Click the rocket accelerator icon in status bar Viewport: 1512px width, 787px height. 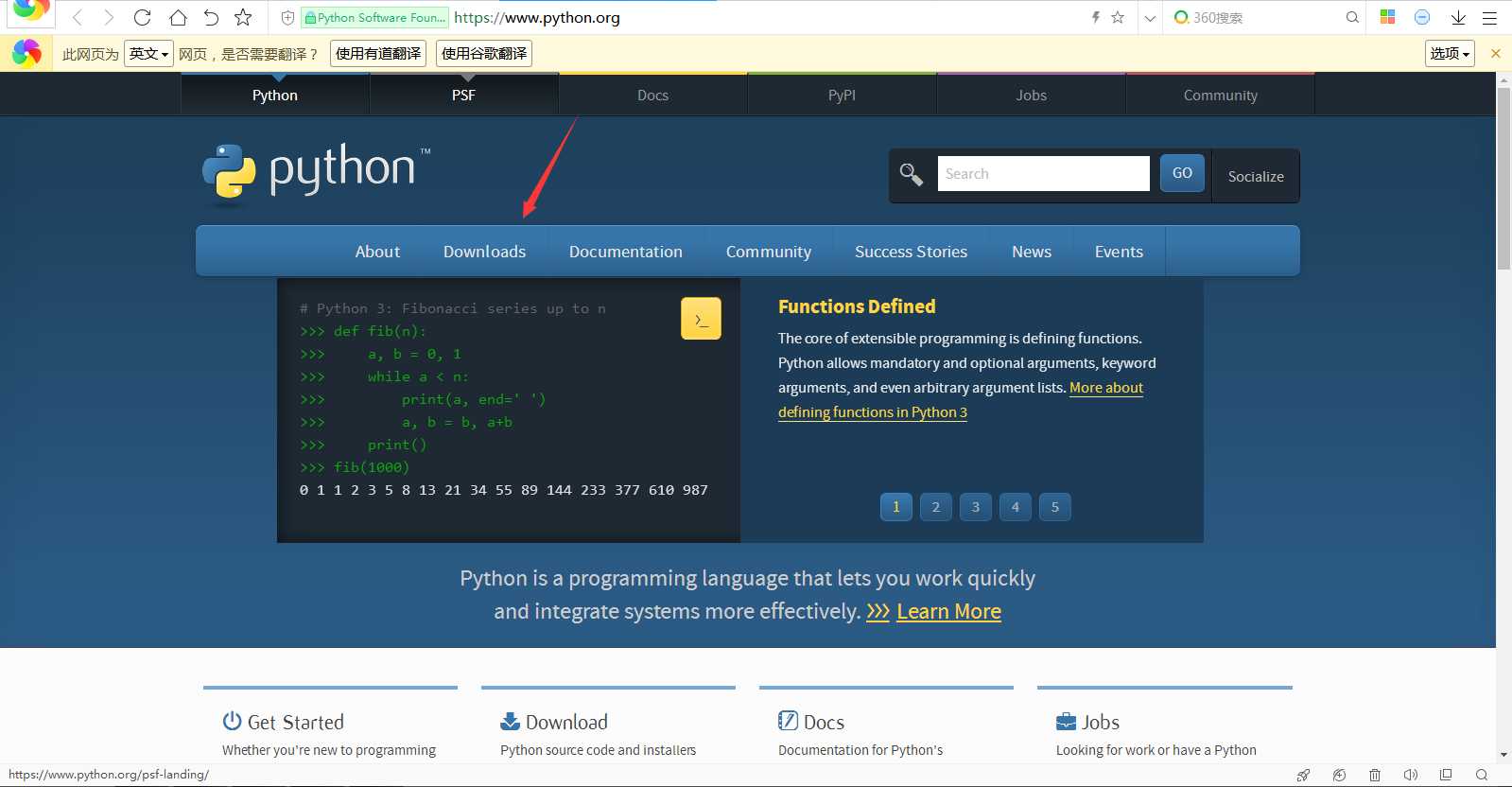pos(1304,775)
